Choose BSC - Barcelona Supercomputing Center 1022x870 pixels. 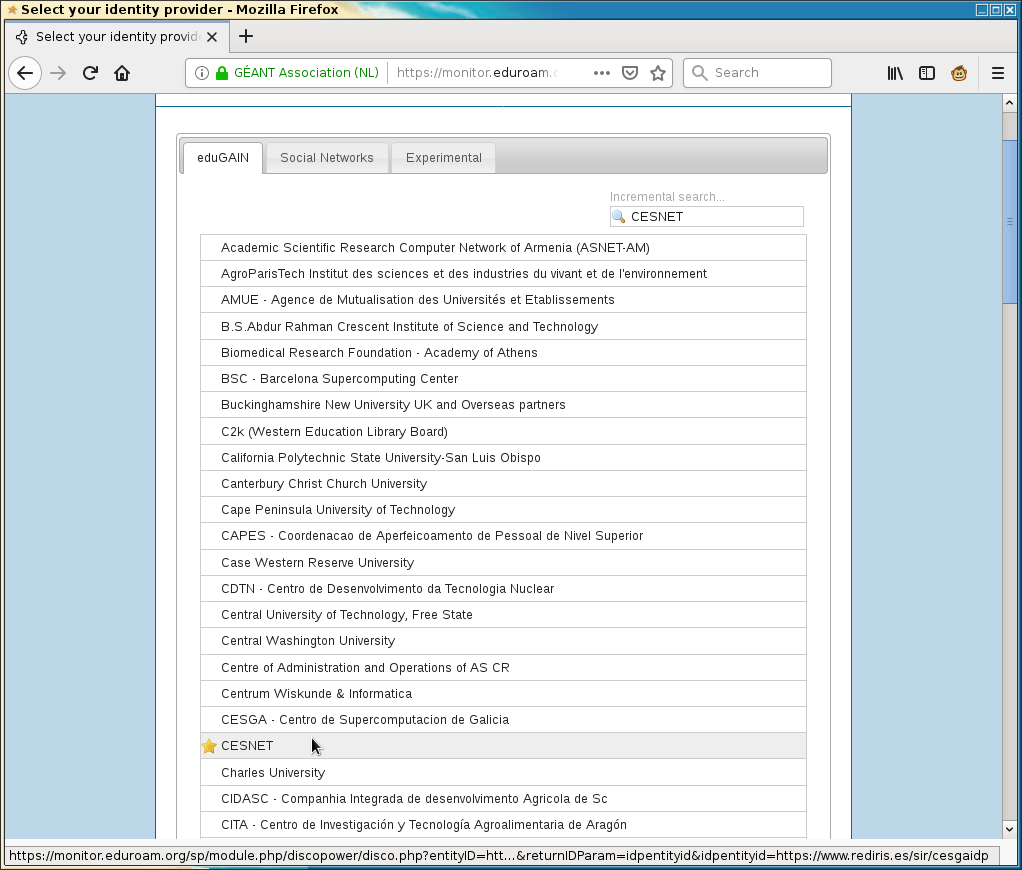pyautogui.click(x=503, y=379)
